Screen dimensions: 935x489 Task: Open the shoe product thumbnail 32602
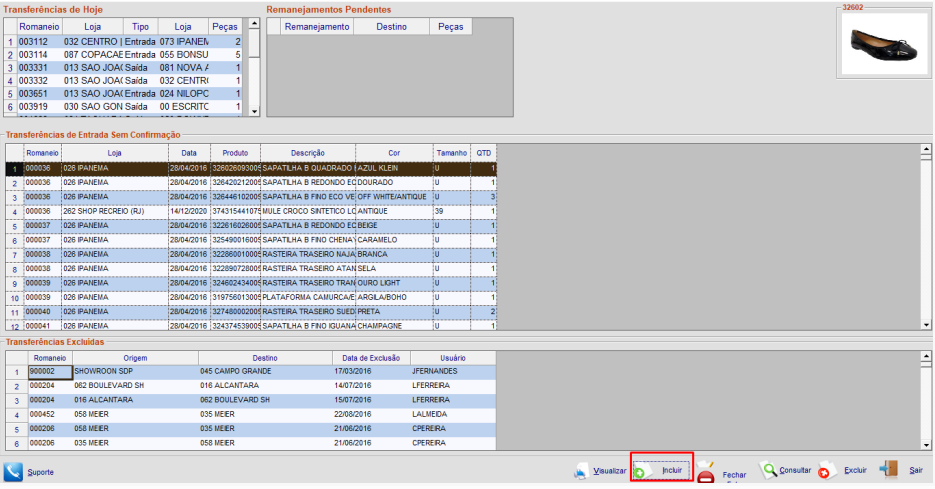coord(882,43)
